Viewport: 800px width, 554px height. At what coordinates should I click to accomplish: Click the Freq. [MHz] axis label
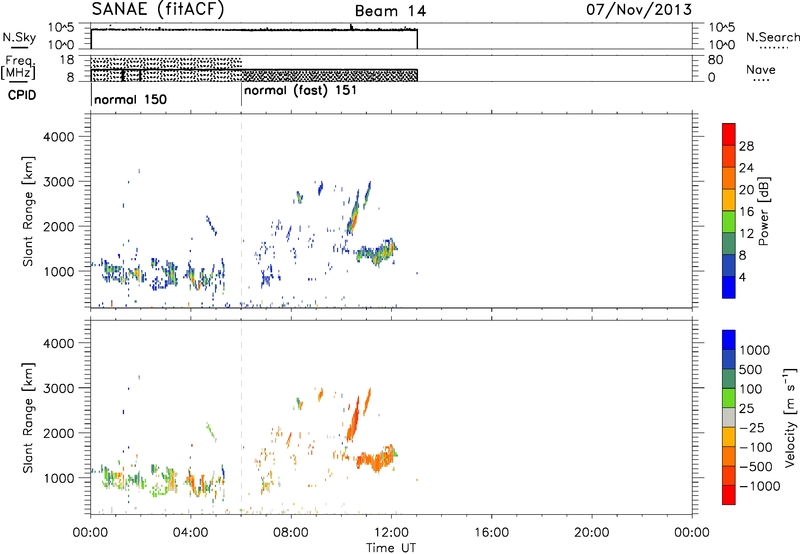click(18, 67)
